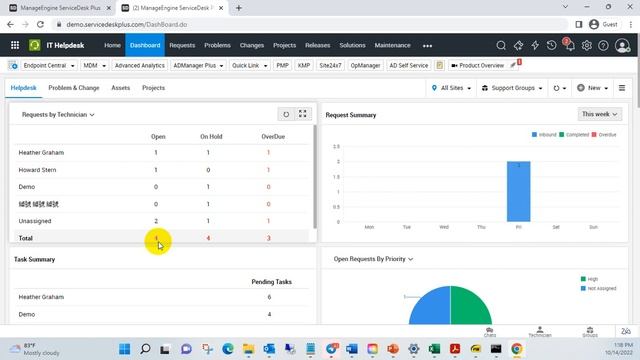Open the admin settings gear icon
Screen dimensions: 640x360
coord(587,45)
